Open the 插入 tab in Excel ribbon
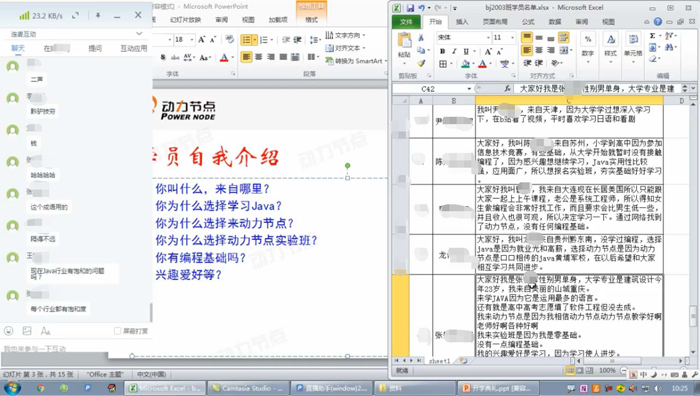The image size is (700, 396). pos(462,21)
